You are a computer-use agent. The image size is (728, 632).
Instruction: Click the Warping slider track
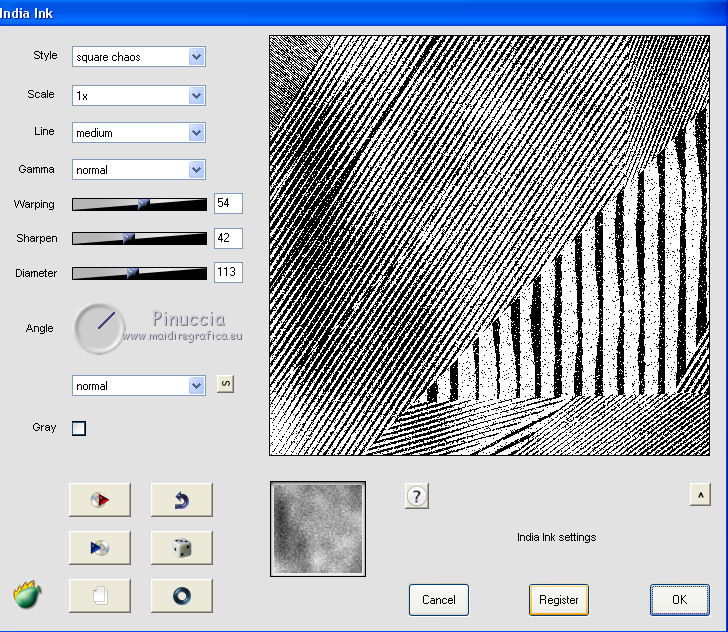pos(139,204)
